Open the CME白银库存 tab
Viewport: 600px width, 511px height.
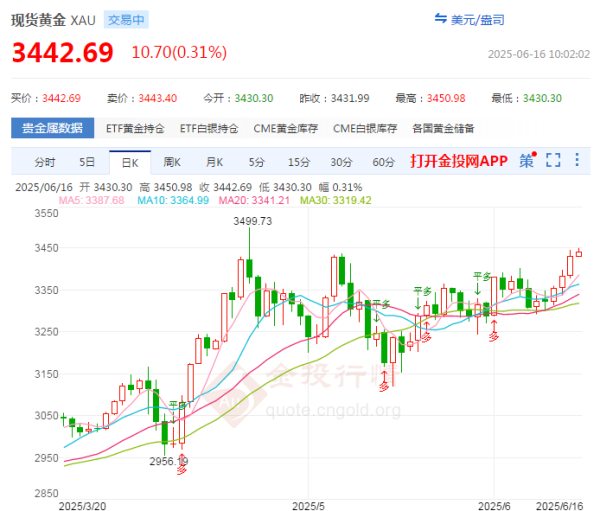[x=365, y=129]
